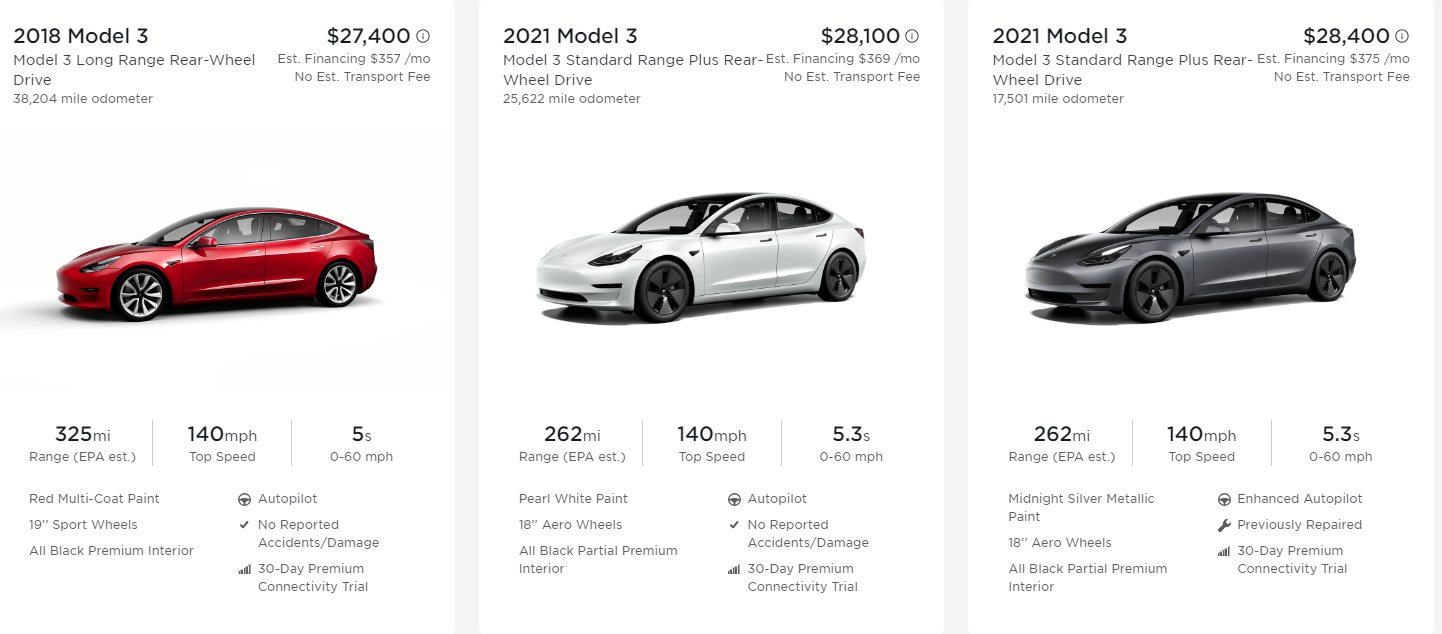Click info icon next to $28,400 price
This screenshot has height=634, width=1442.
tap(1402, 36)
